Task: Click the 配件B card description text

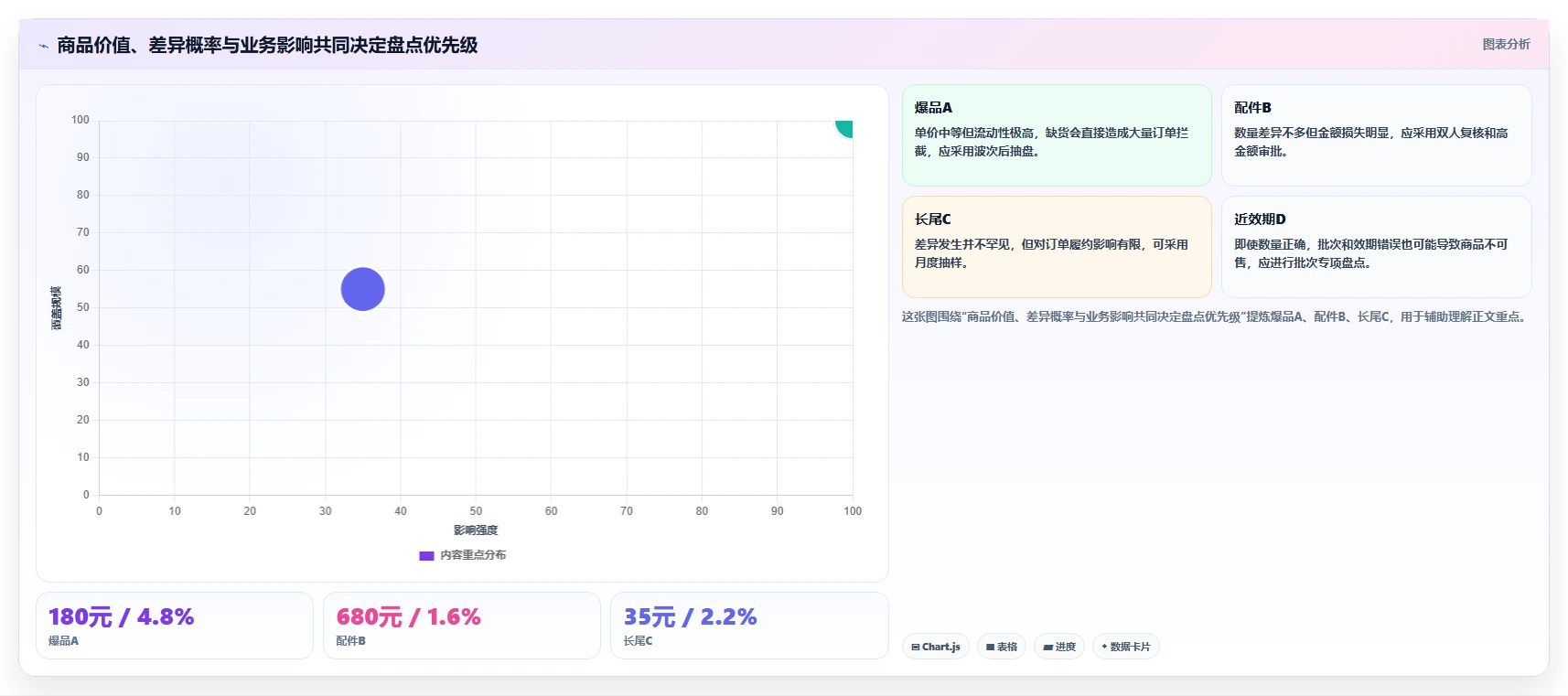Action: (x=1370, y=142)
